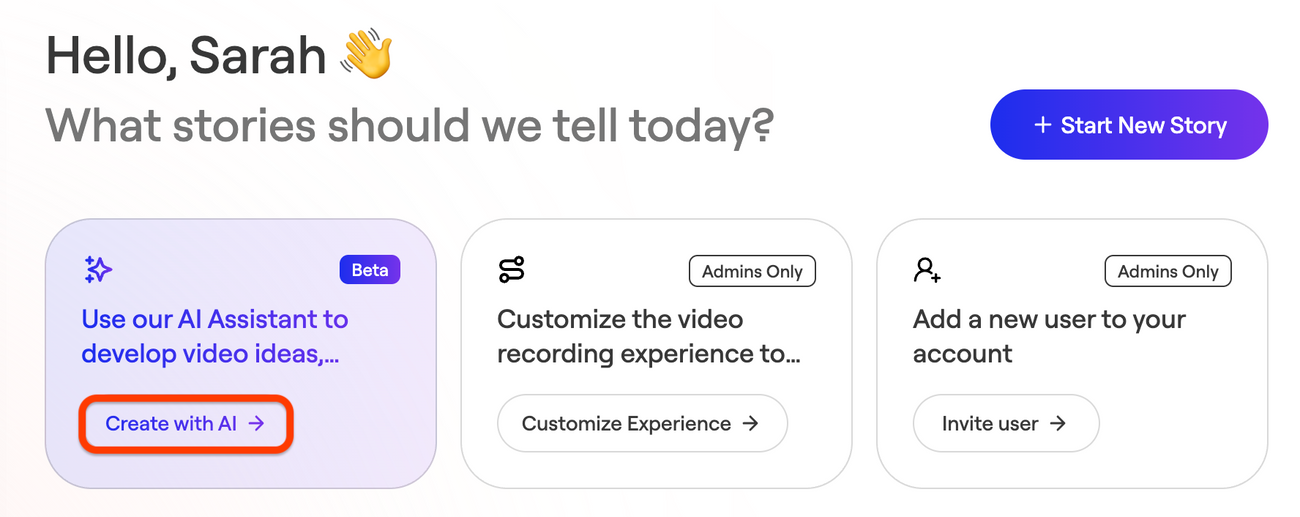Click the arrow icon beside Create with AI
Screen dimensions: 1300x517
click(256, 423)
